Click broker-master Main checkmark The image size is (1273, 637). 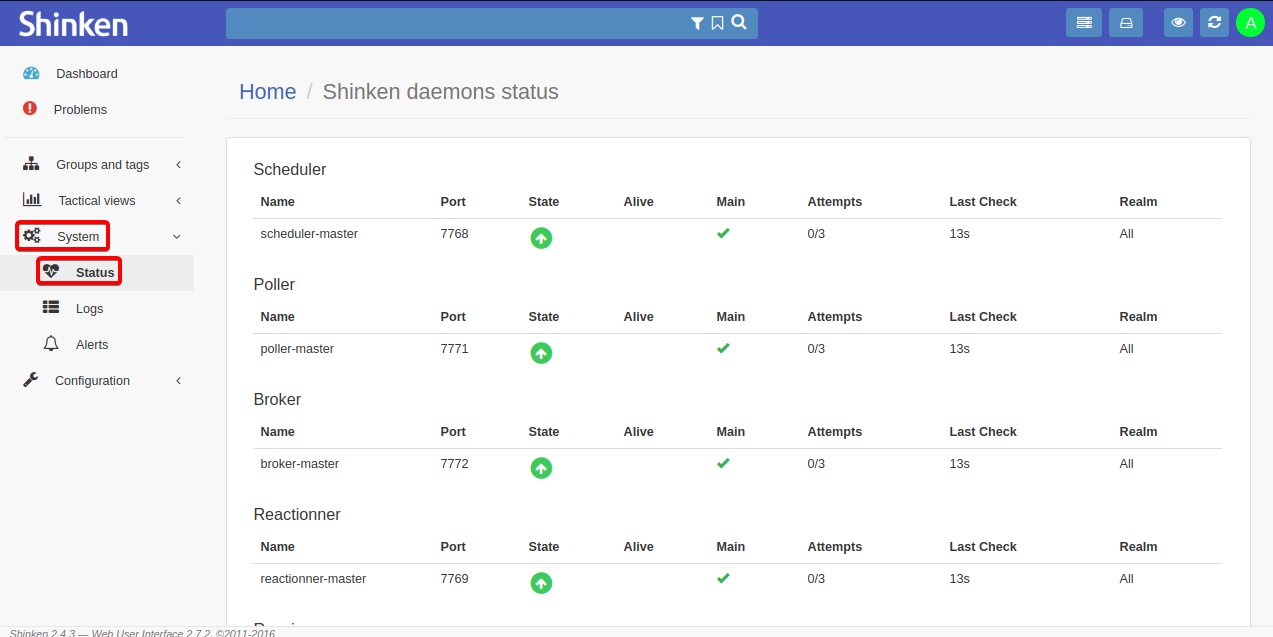723,463
